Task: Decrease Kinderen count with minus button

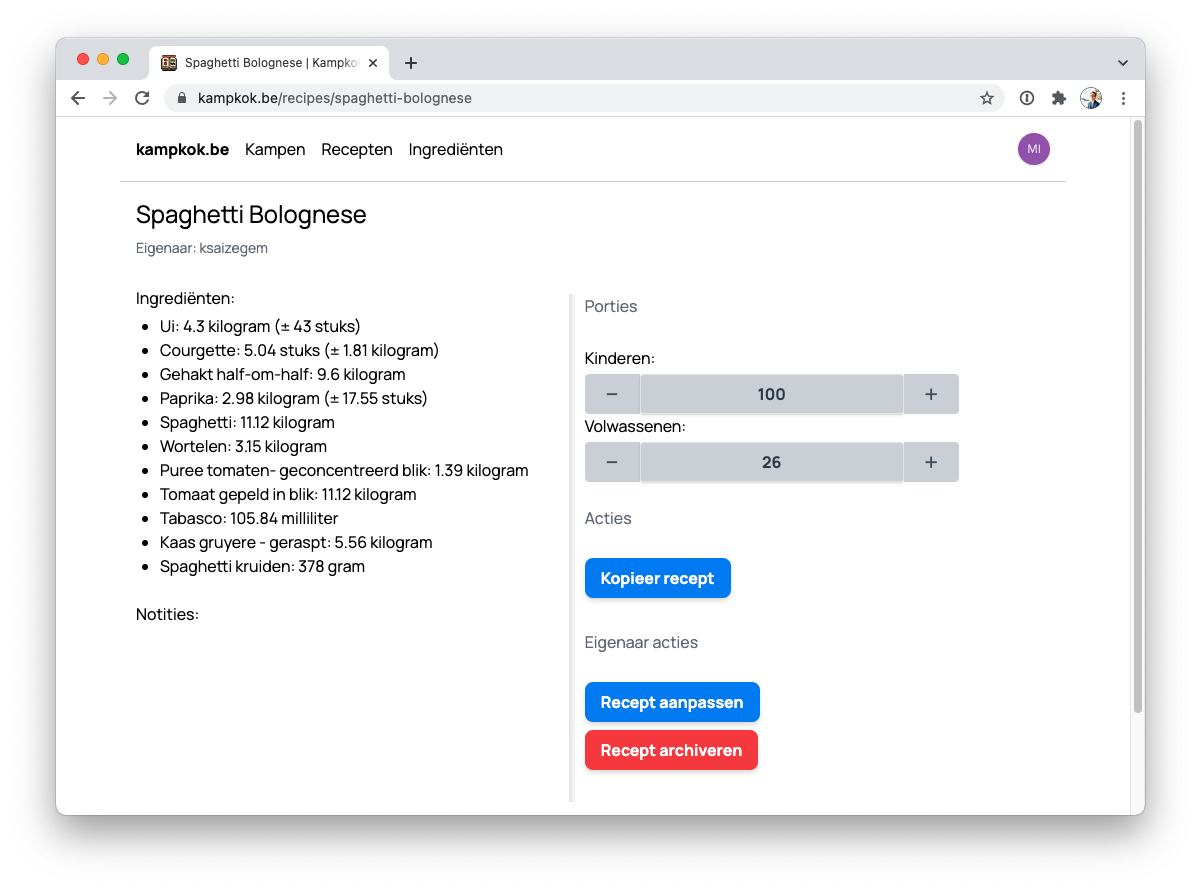Action: point(612,394)
